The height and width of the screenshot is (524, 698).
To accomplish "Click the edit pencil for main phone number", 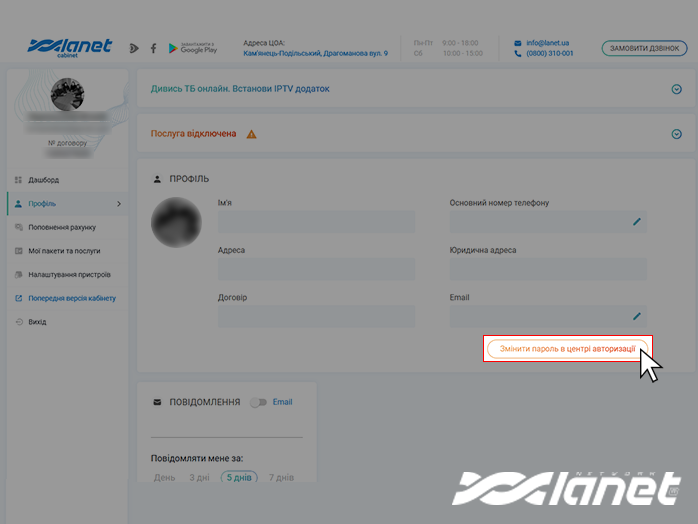I will (637, 221).
